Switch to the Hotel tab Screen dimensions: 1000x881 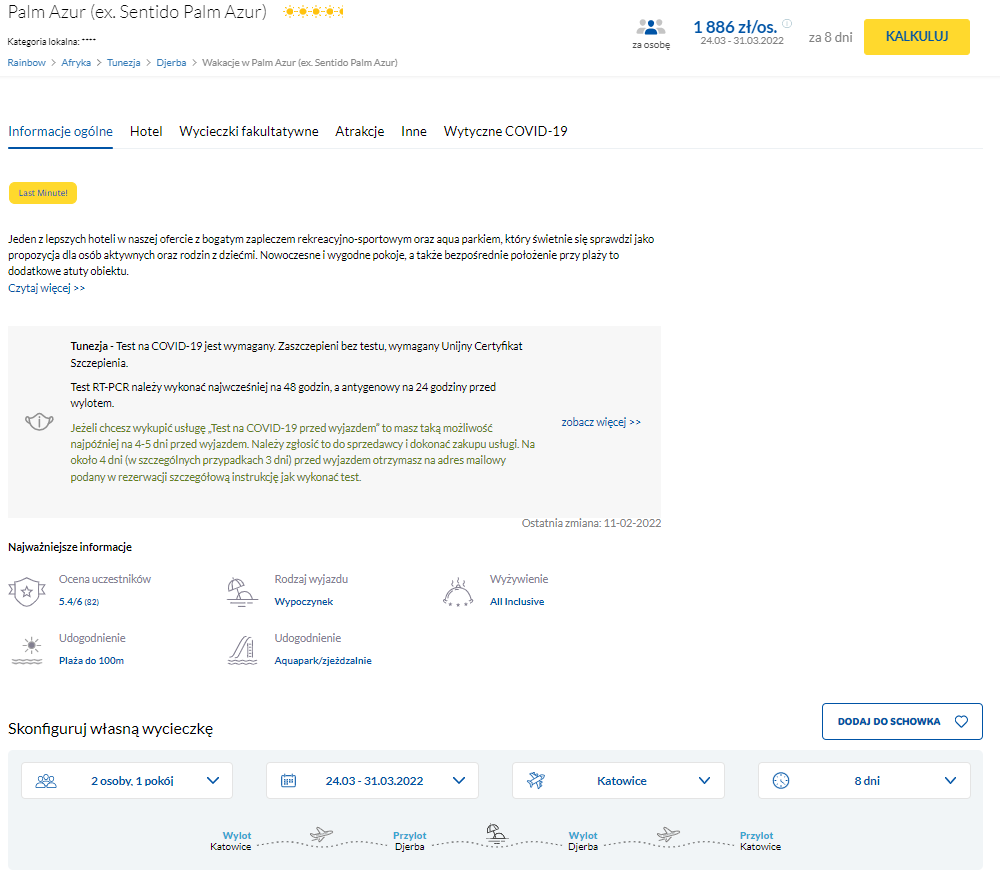[146, 131]
